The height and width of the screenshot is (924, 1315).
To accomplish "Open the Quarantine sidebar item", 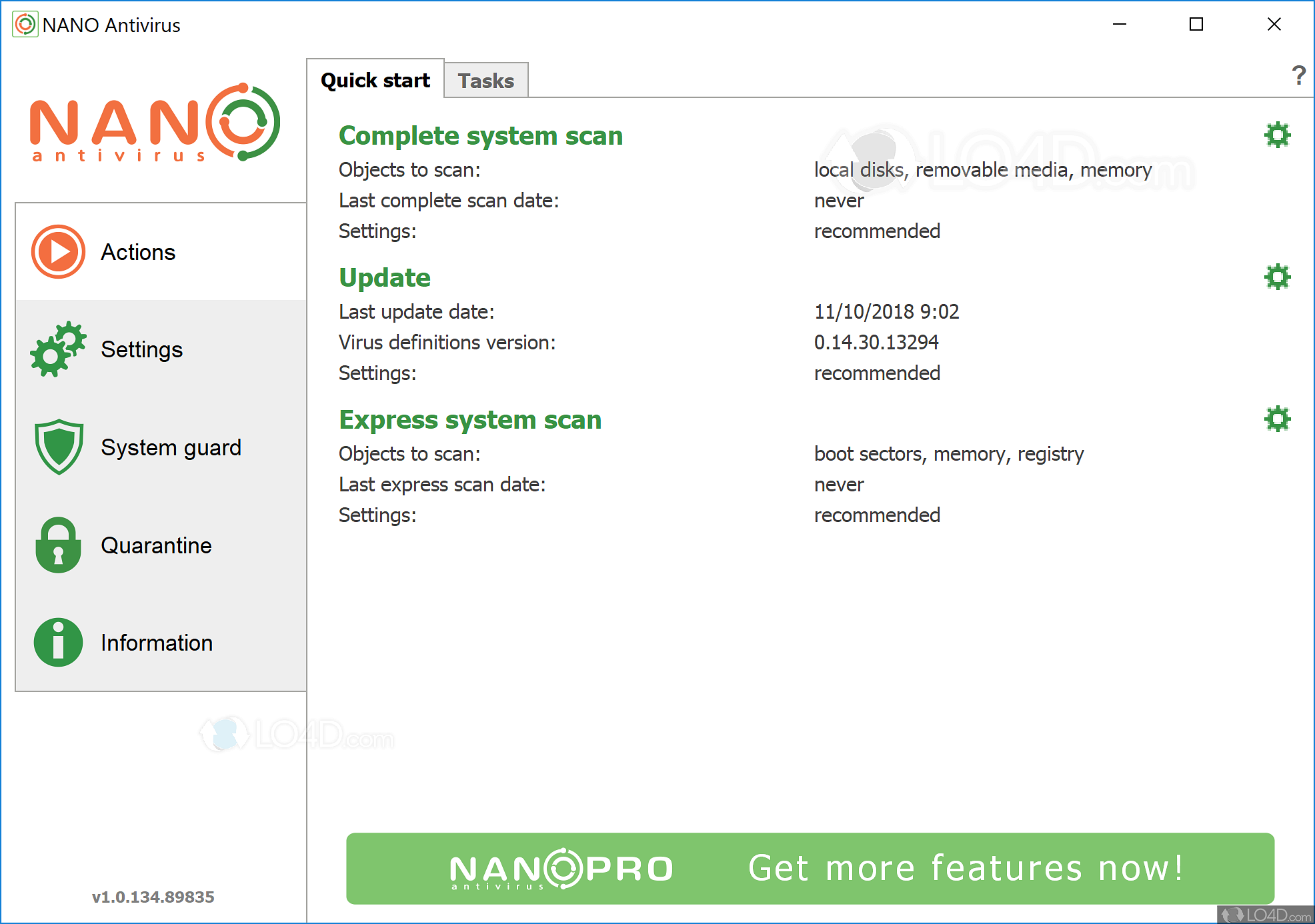I will click(x=161, y=545).
